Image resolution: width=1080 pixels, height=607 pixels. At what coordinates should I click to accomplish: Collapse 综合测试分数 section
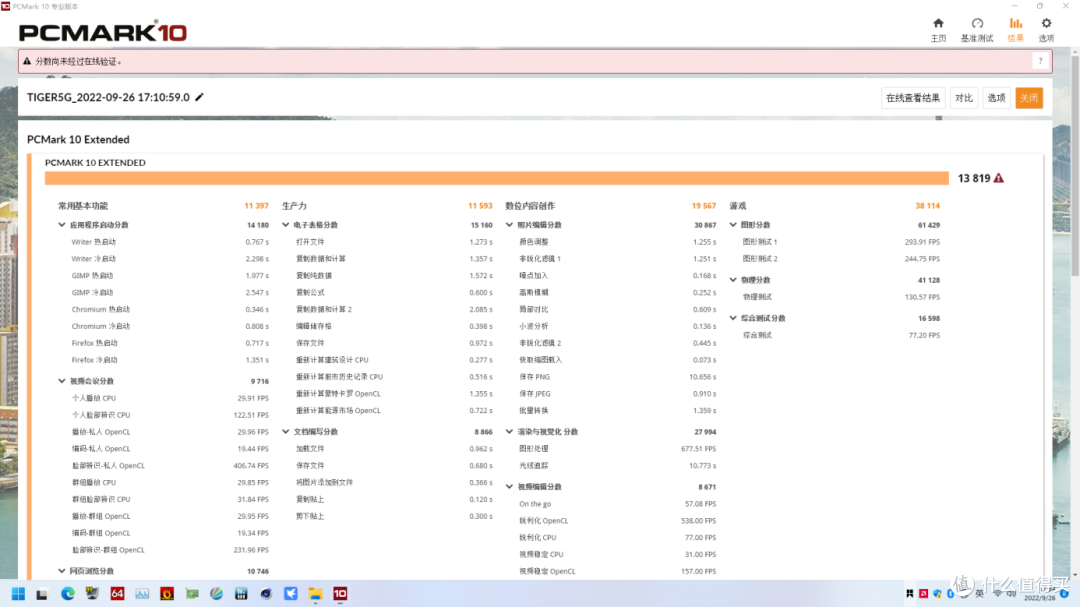point(734,318)
